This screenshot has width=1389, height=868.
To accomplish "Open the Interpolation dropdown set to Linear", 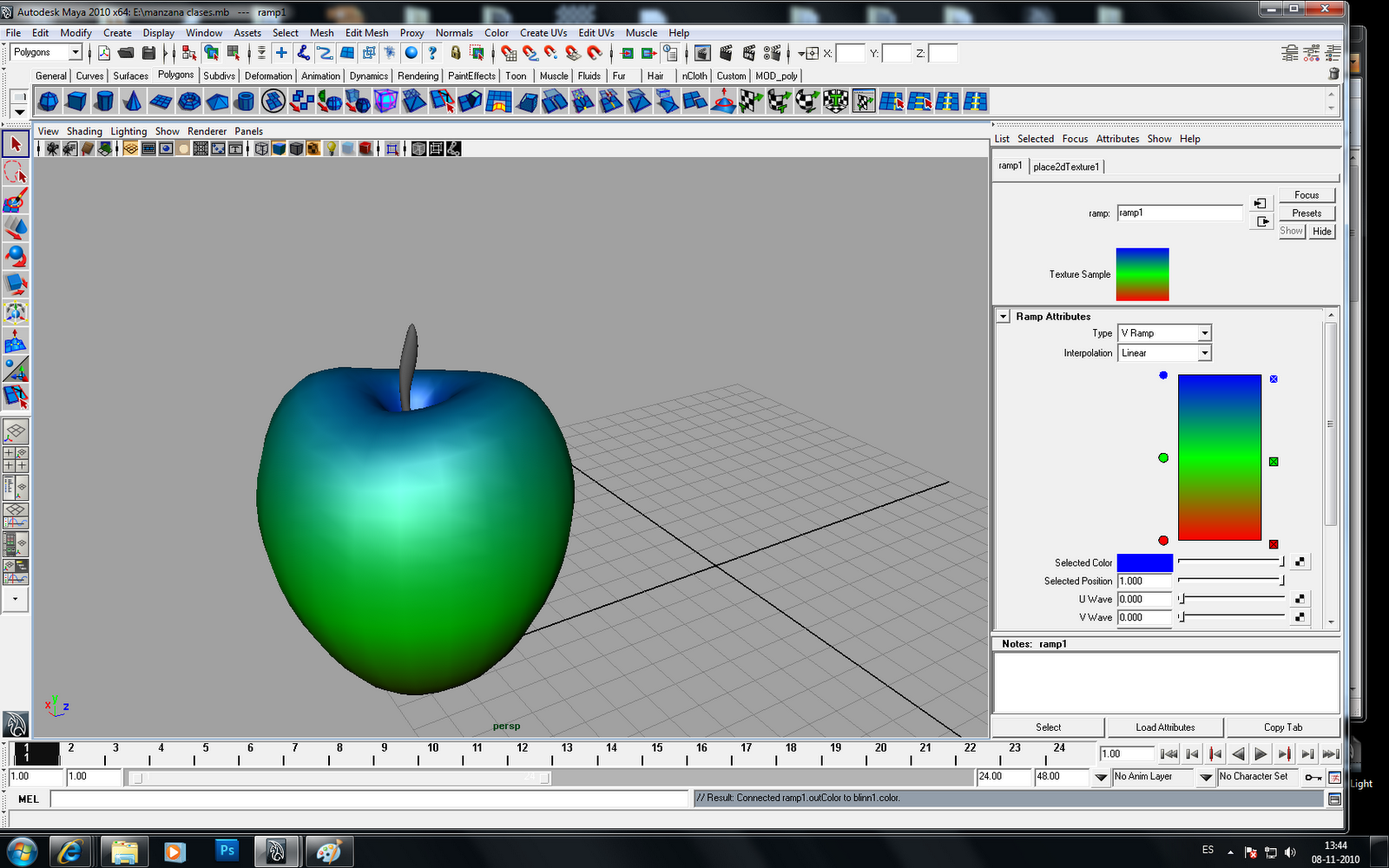I will coord(1204,352).
